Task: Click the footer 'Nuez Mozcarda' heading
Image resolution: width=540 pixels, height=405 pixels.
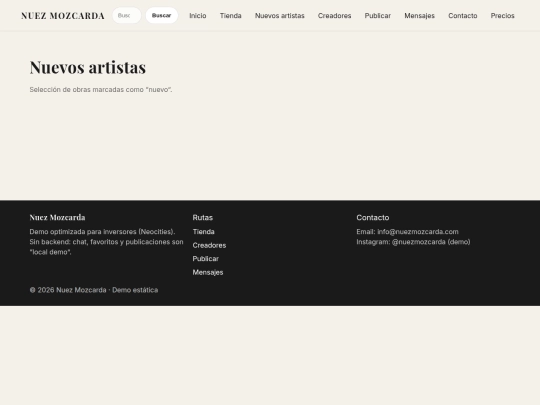Action: coord(58,217)
